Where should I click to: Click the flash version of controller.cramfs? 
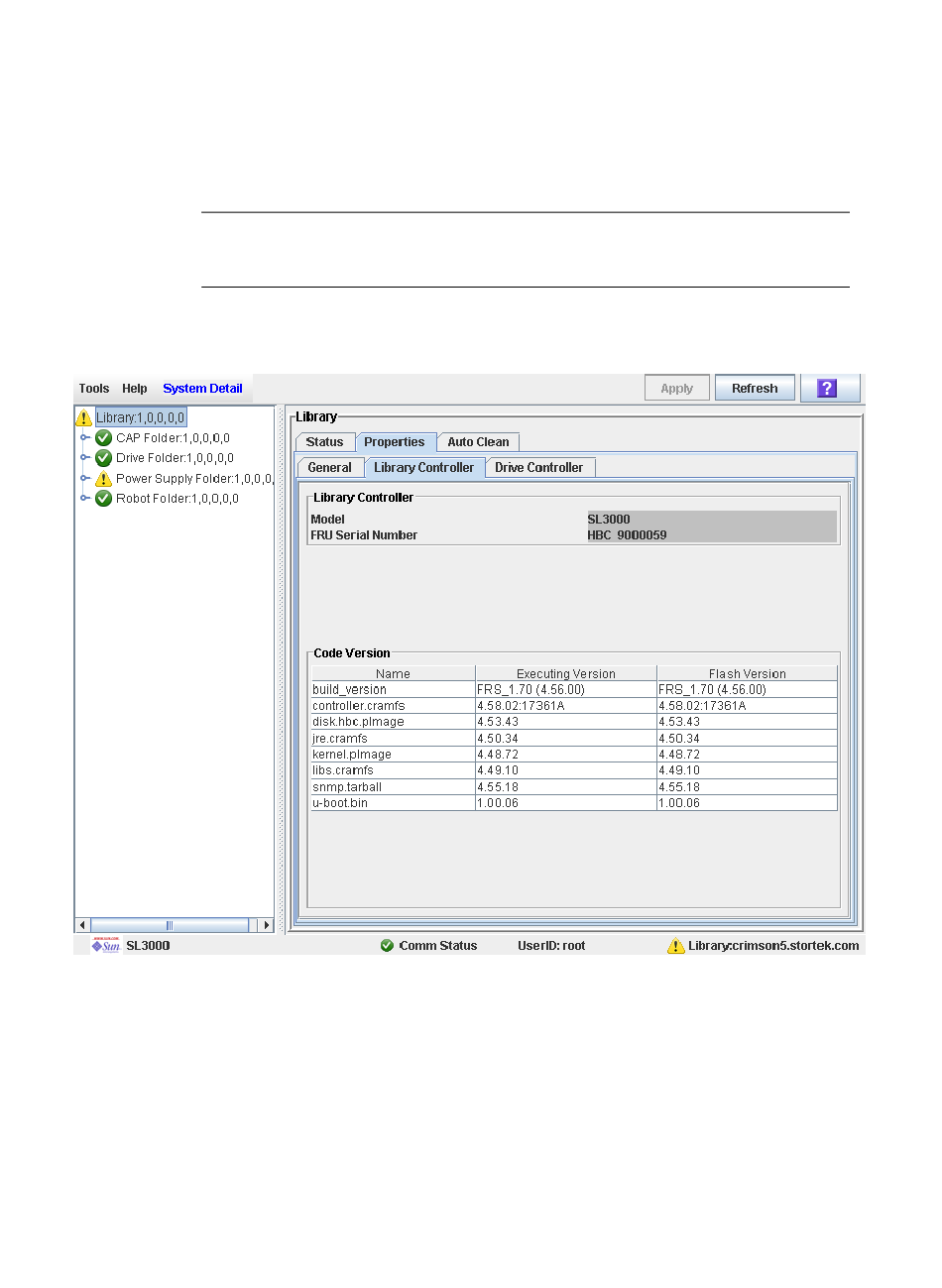(x=748, y=706)
